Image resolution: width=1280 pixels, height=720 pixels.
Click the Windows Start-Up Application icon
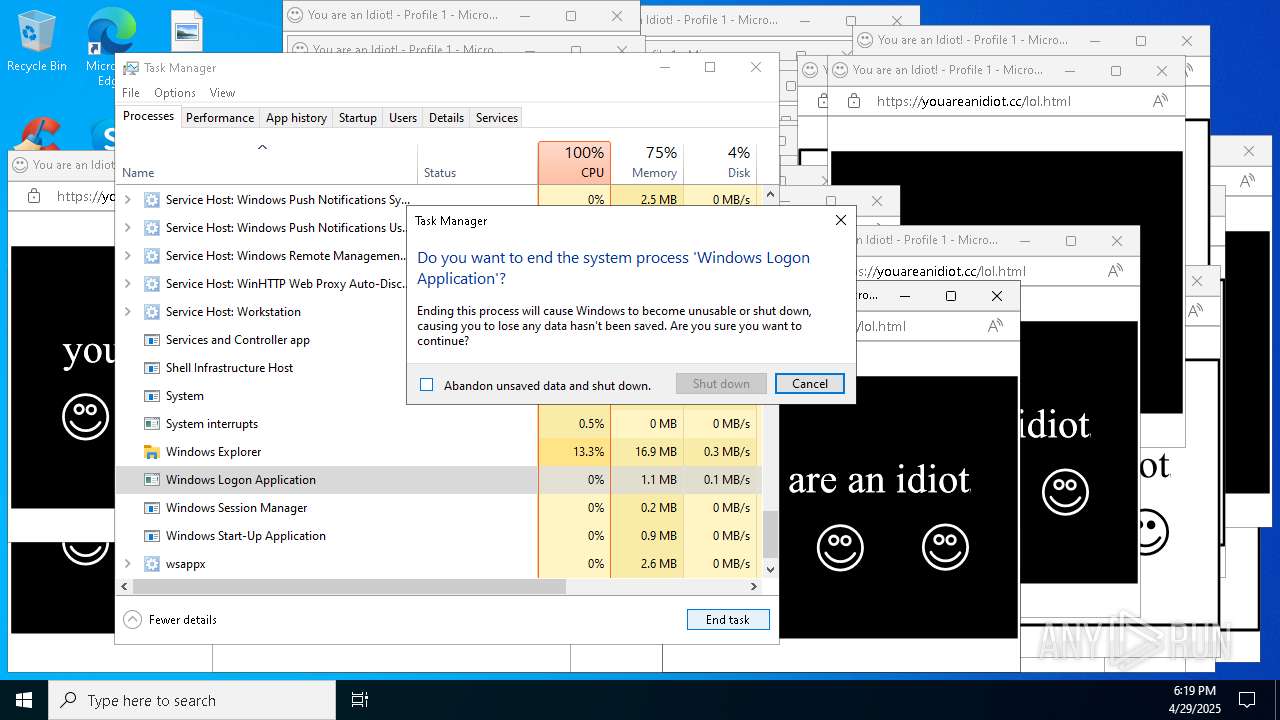152,536
